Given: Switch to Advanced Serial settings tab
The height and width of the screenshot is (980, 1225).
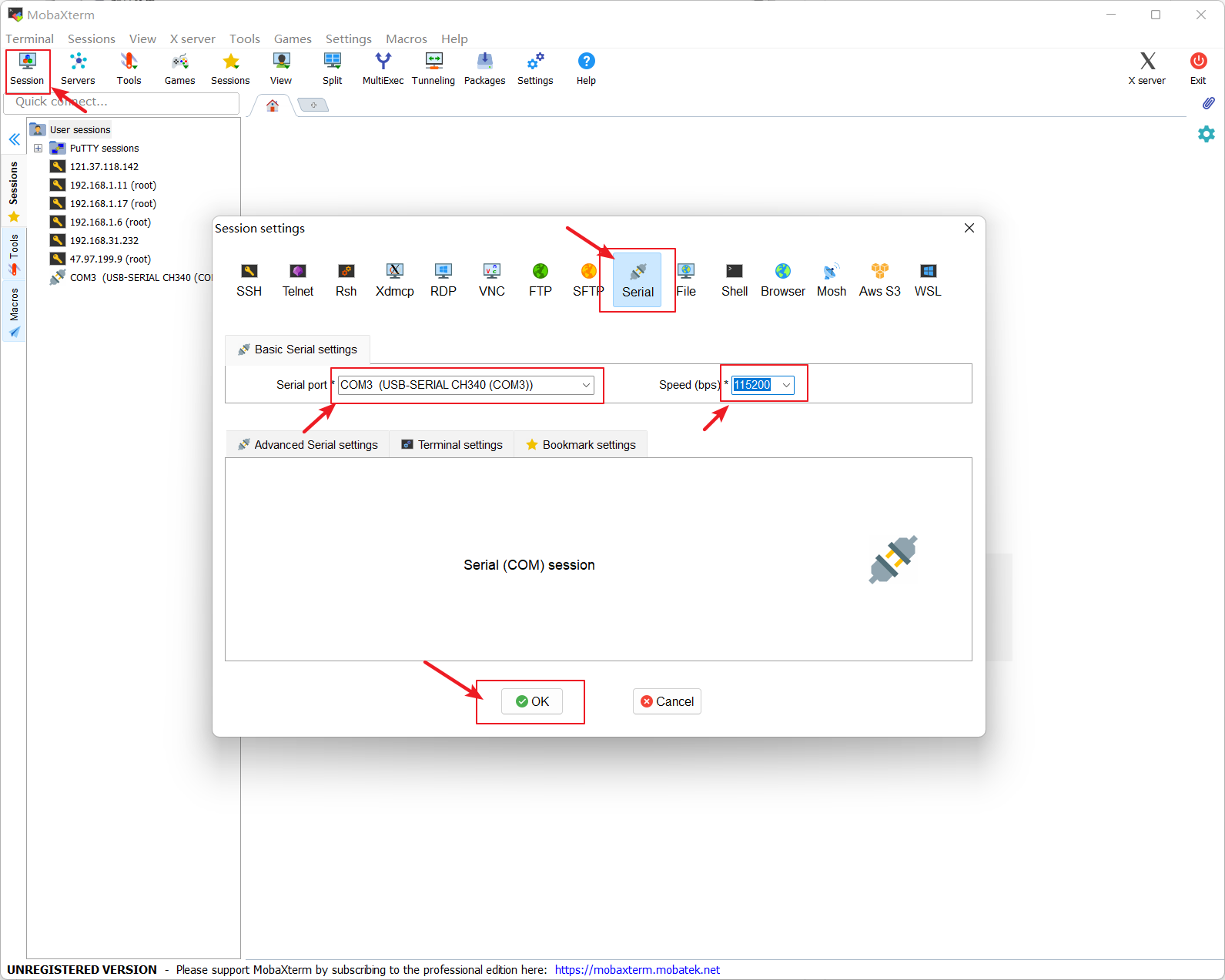Looking at the screenshot, I should (x=308, y=445).
